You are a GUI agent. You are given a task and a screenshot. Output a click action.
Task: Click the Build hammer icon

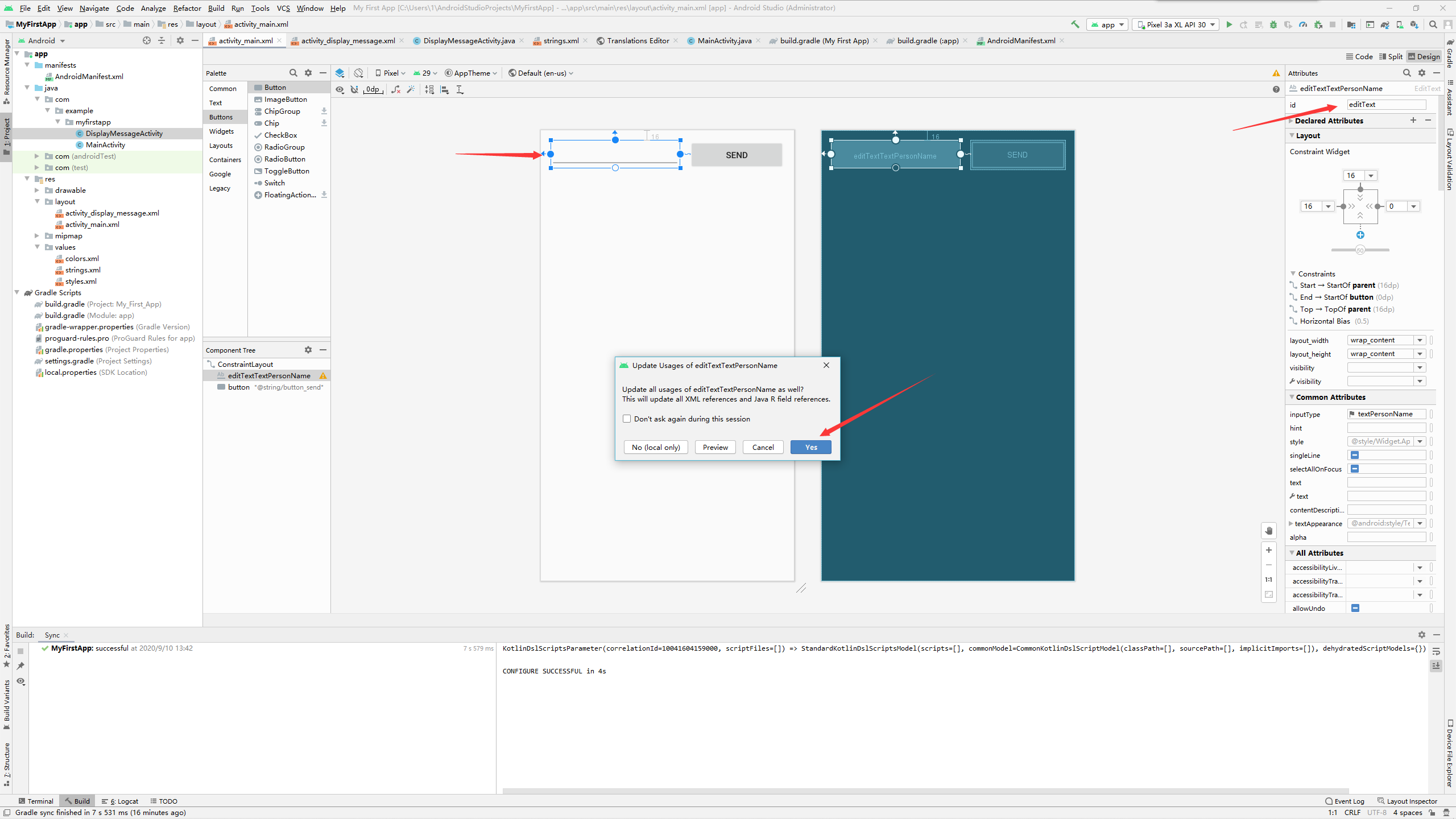tap(1074, 24)
